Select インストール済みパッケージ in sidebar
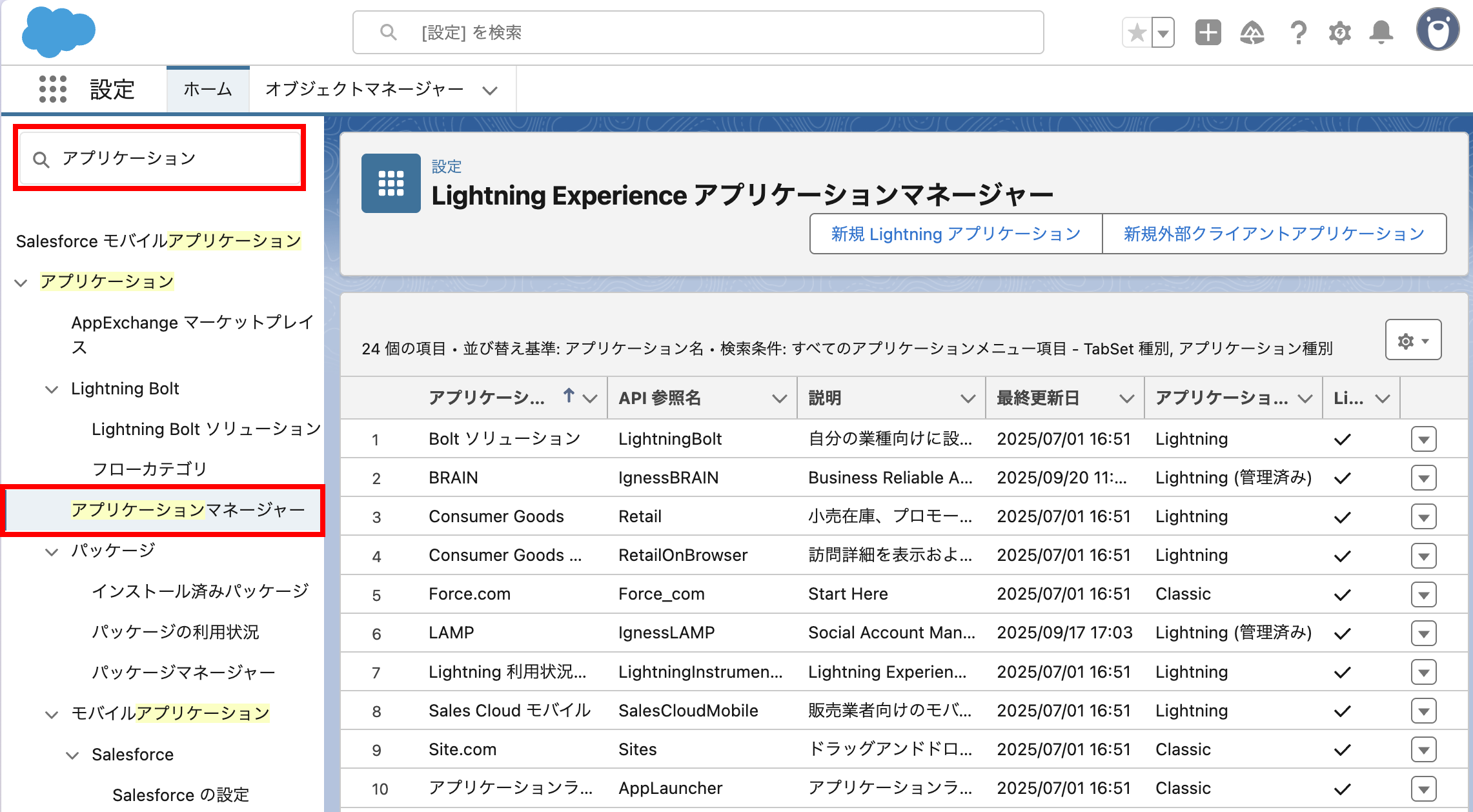 [200, 591]
